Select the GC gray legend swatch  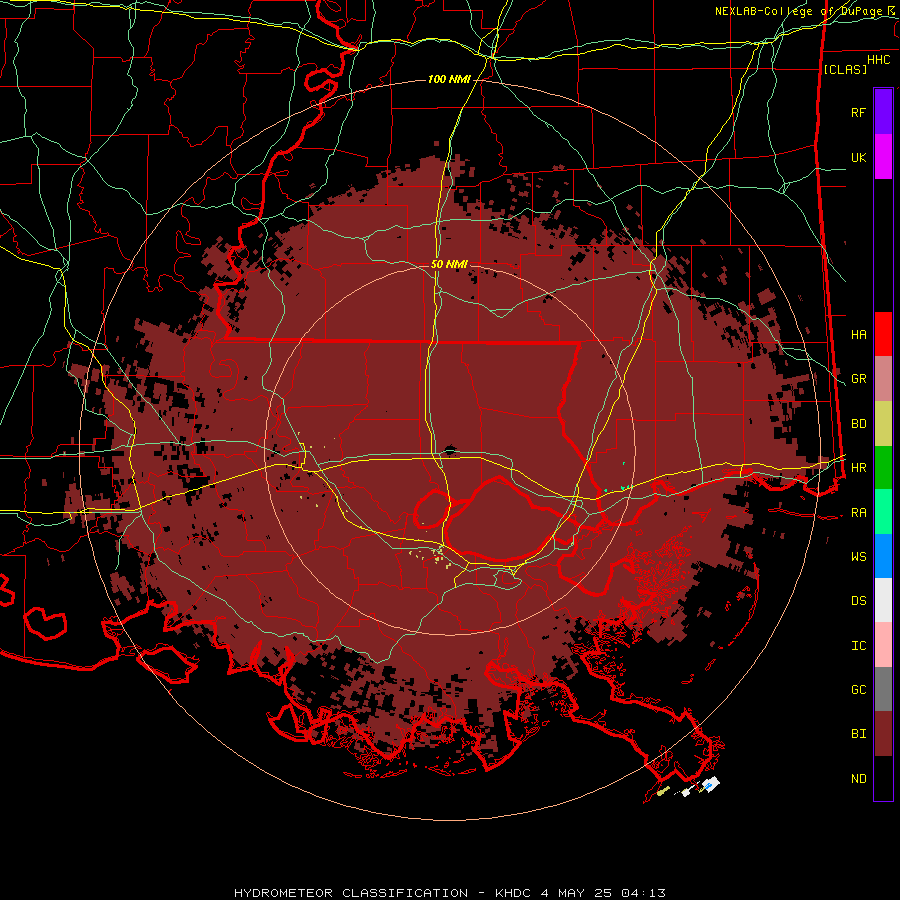click(883, 689)
